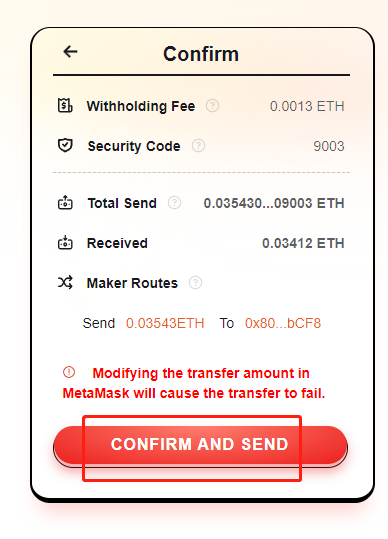Confirm and send the transfer
Viewport: 388px width, 539px height.
[x=200, y=446]
